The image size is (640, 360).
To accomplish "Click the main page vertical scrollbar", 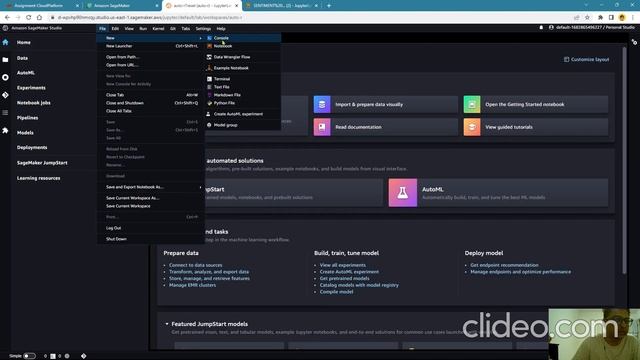I will (x=624, y=160).
